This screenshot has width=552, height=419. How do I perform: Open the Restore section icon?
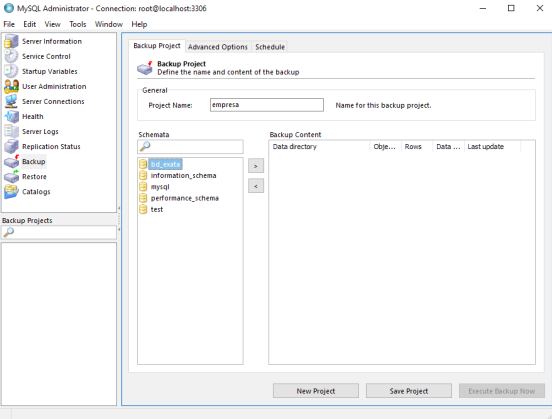click(11, 176)
